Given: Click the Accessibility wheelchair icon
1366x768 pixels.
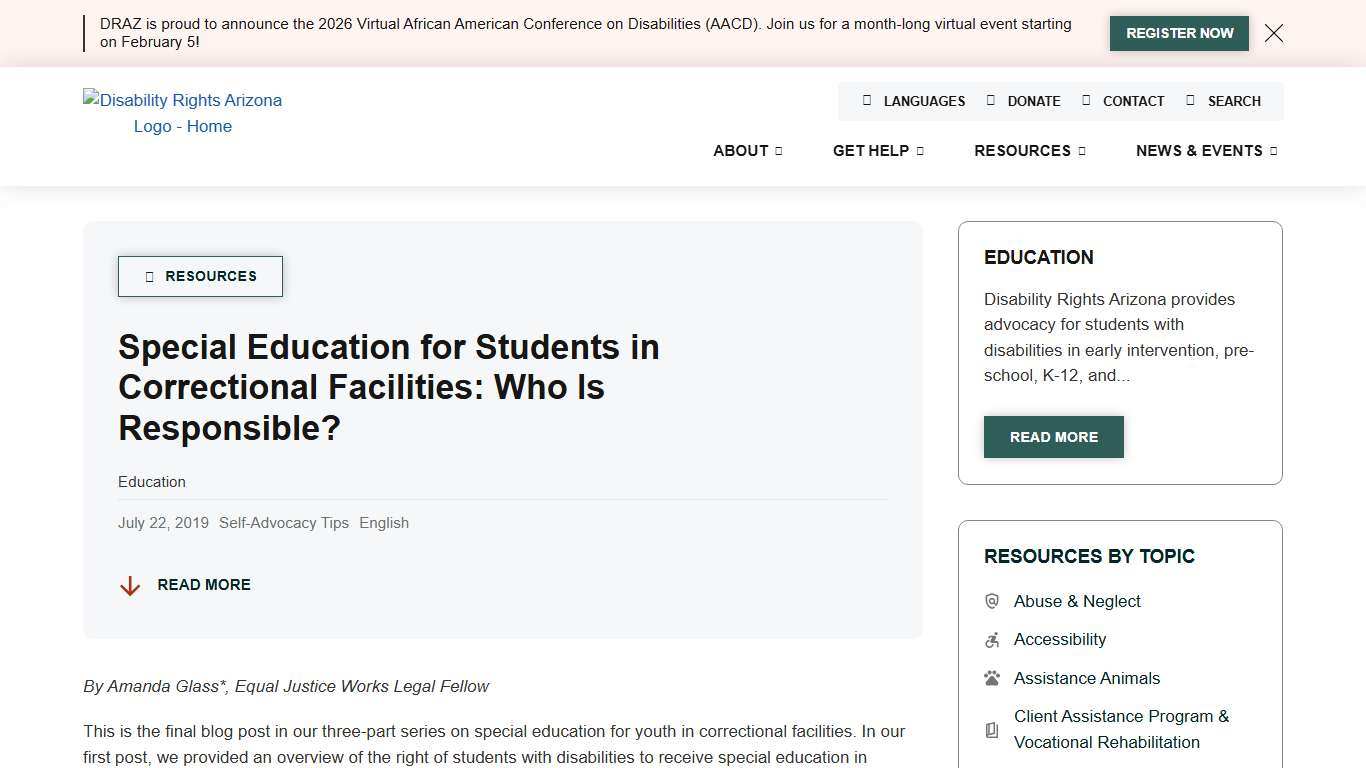Looking at the screenshot, I should [x=991, y=639].
